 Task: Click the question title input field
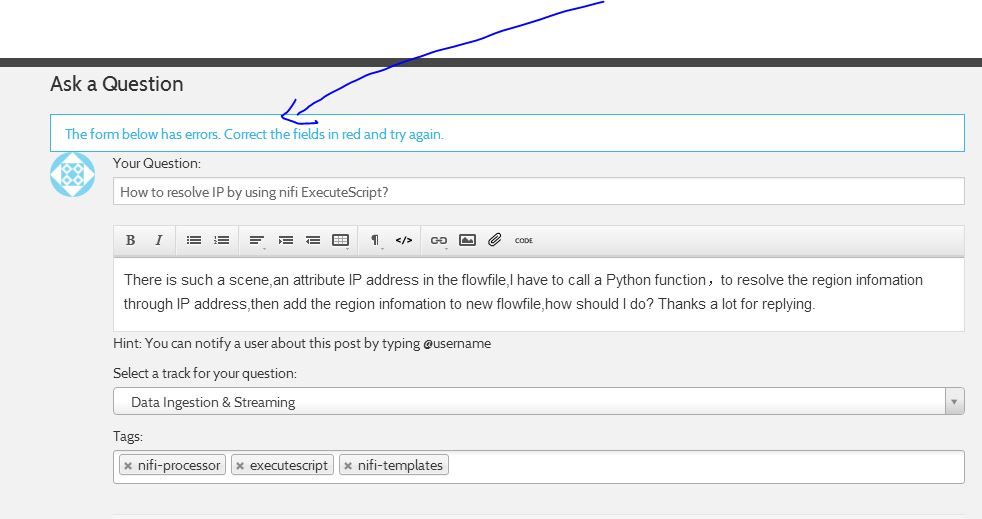[x=538, y=192]
